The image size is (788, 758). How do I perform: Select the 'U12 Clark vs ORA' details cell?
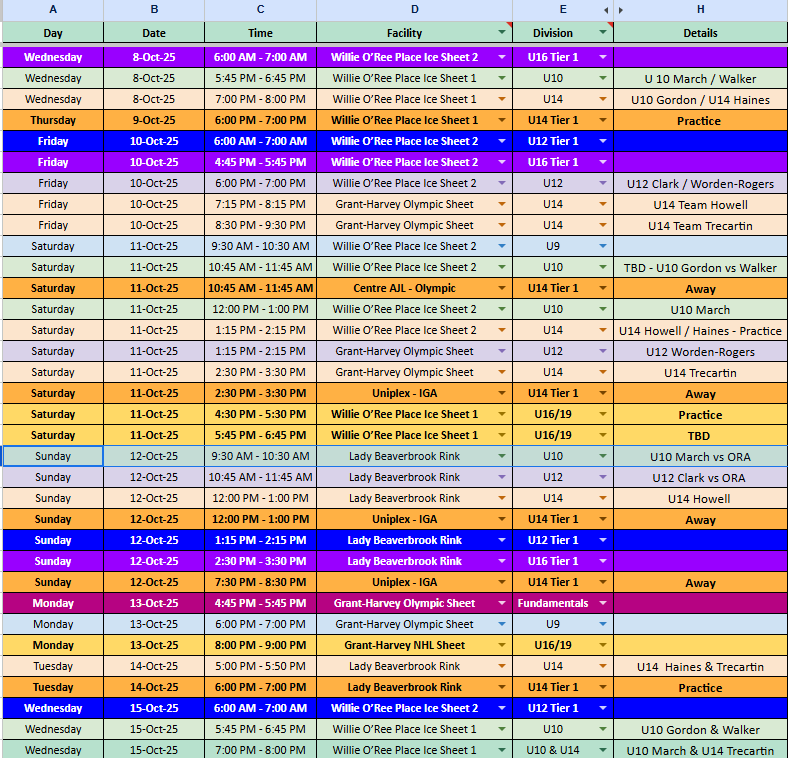coord(700,477)
